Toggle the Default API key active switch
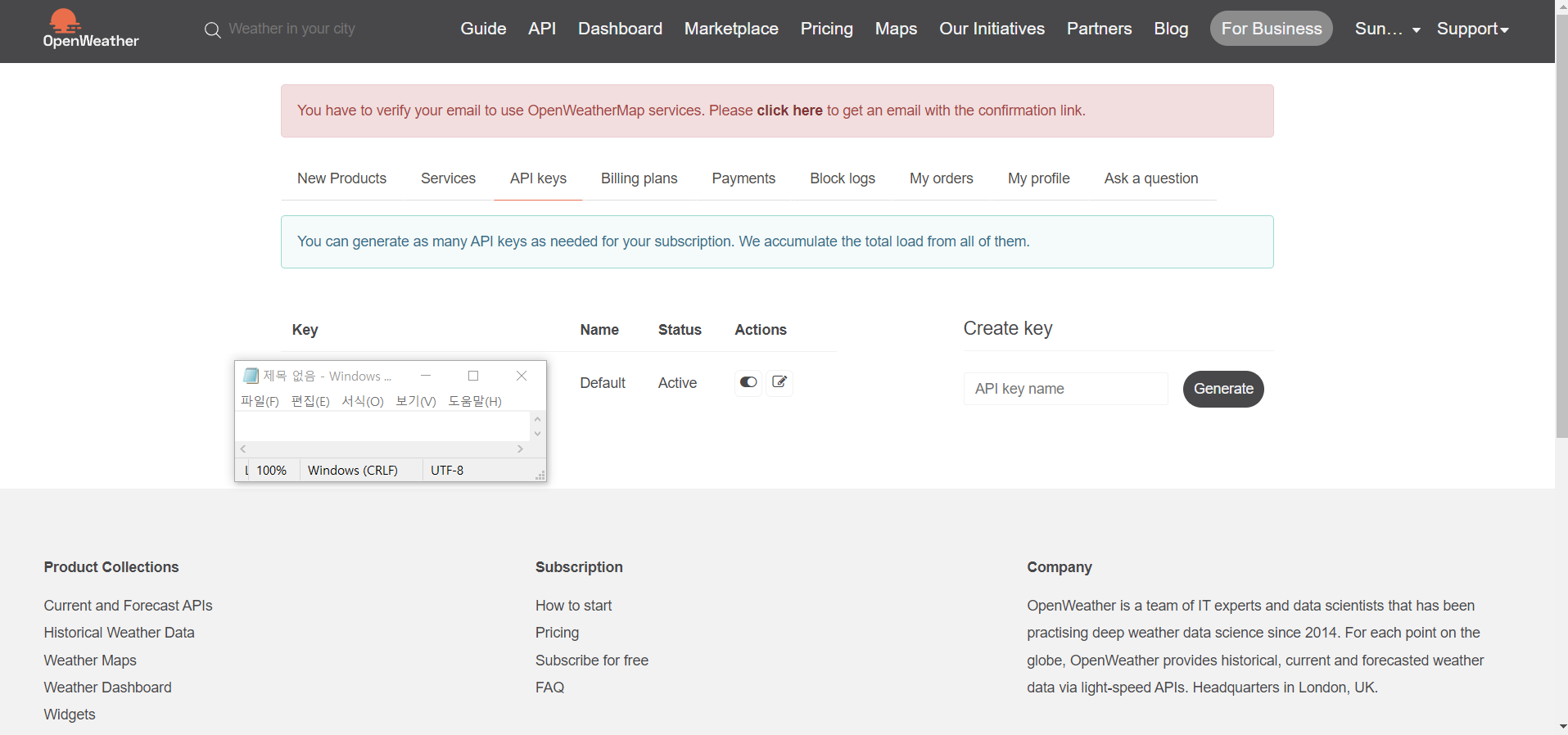 (x=748, y=382)
